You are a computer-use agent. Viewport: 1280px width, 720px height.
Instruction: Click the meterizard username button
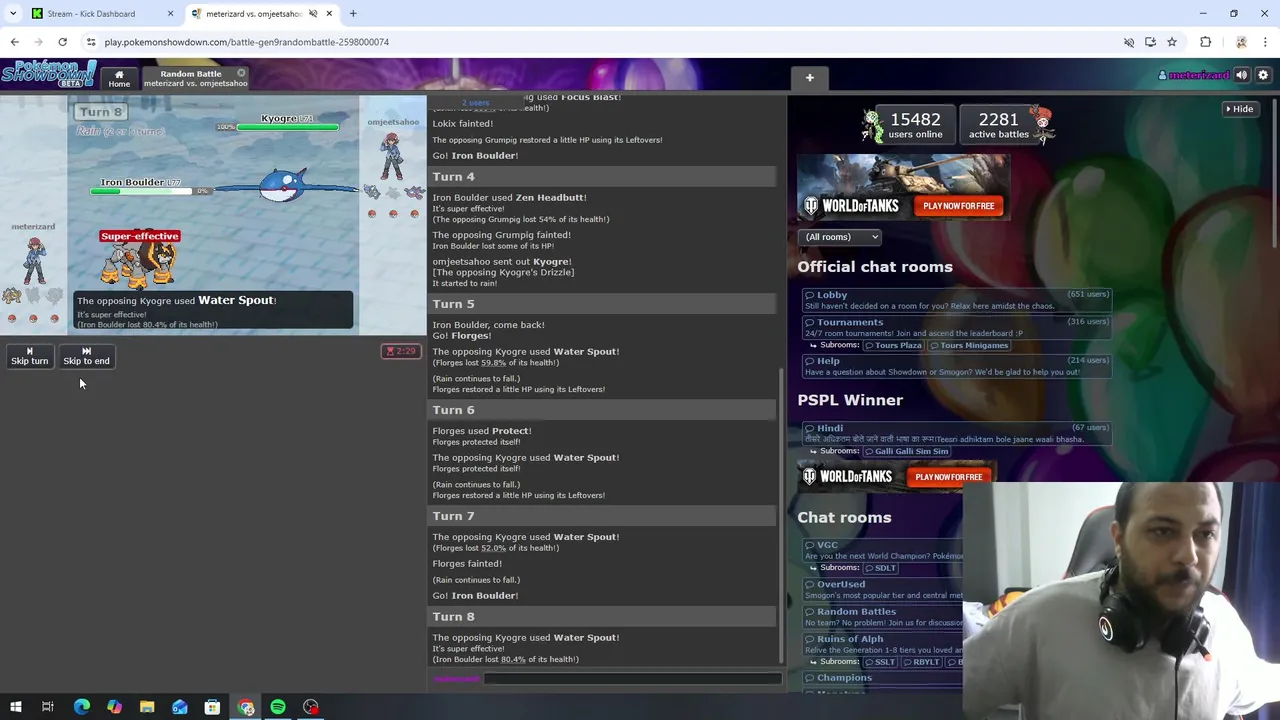point(1194,75)
